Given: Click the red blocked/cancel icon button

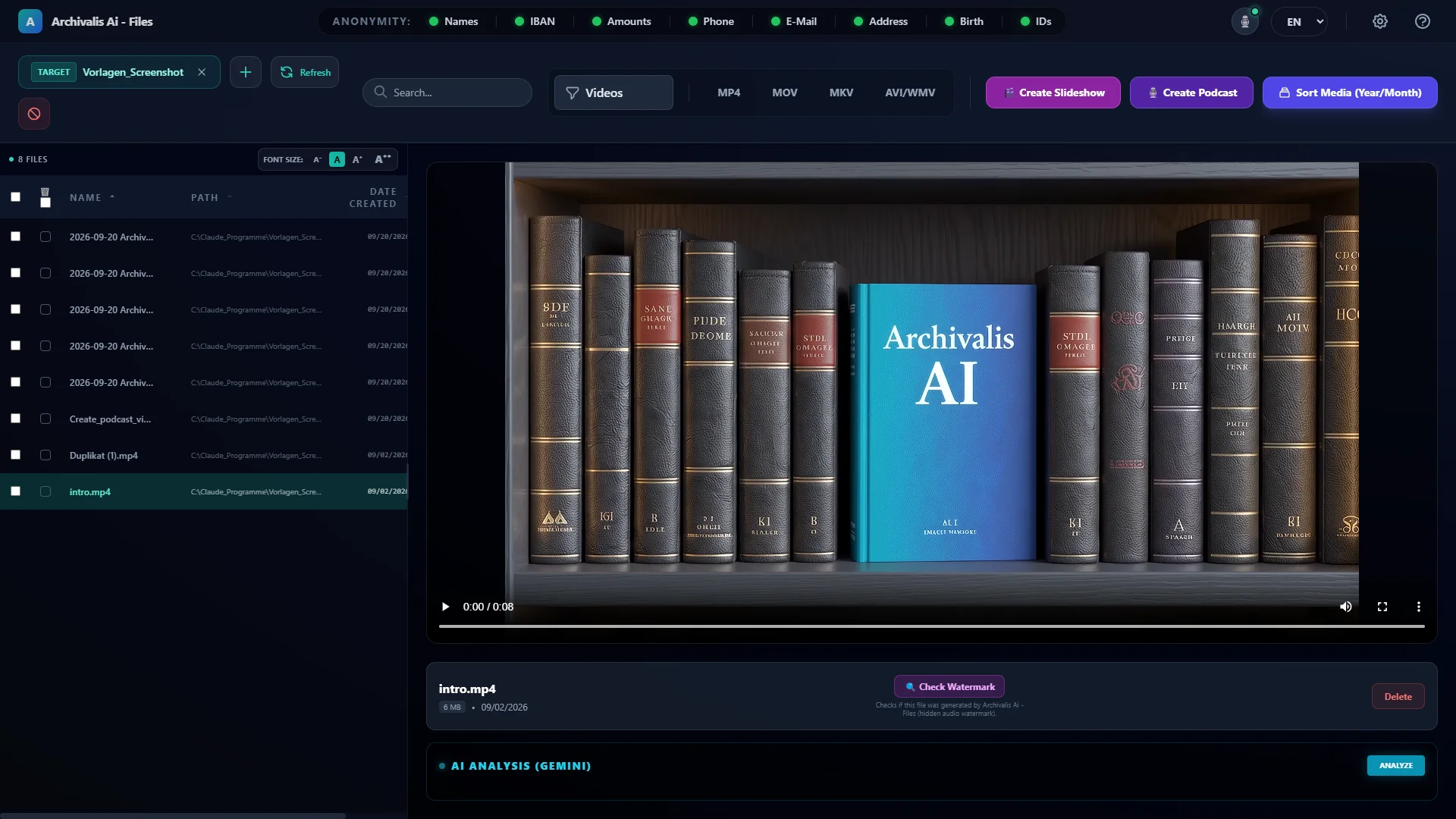Looking at the screenshot, I should [34, 114].
